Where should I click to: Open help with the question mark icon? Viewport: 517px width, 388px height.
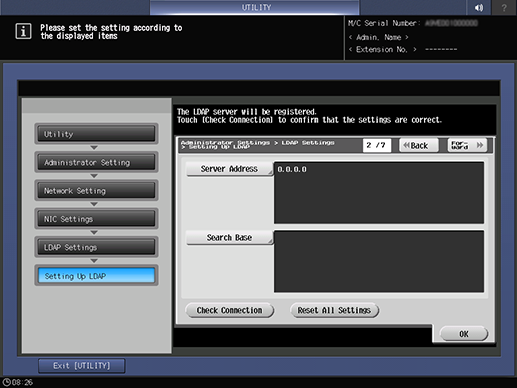pyautogui.click(x=504, y=7)
